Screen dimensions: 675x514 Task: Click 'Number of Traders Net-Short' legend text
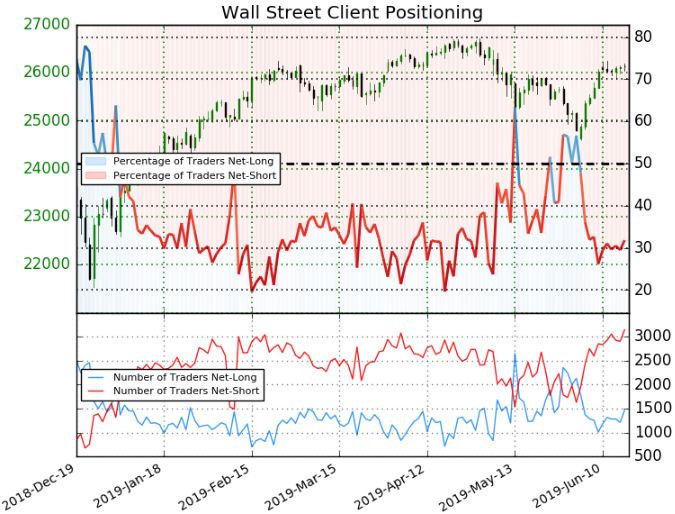tap(186, 391)
